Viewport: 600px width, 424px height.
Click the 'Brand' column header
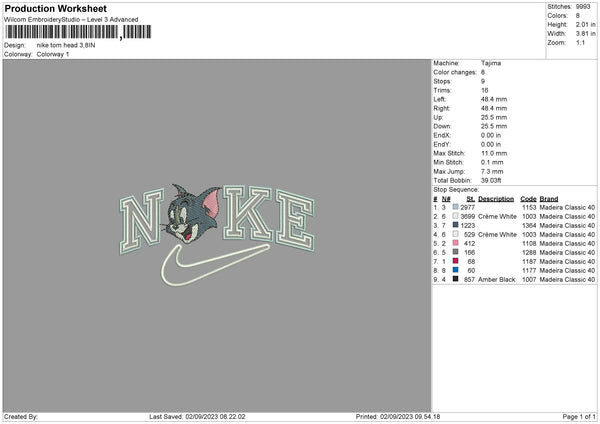click(549, 199)
